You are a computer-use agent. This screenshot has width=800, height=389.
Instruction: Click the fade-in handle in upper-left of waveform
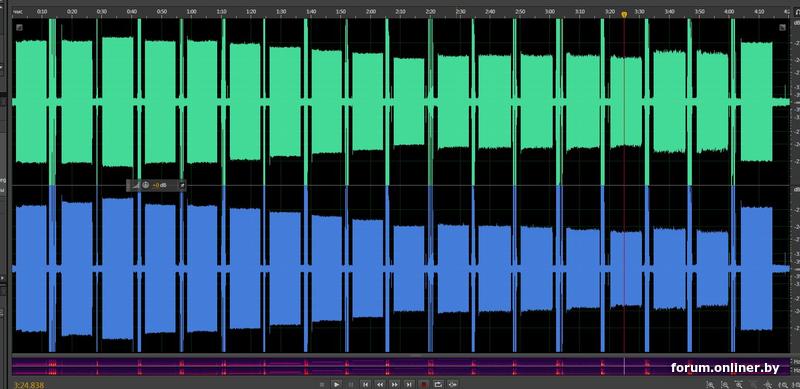pyautogui.click(x=19, y=28)
